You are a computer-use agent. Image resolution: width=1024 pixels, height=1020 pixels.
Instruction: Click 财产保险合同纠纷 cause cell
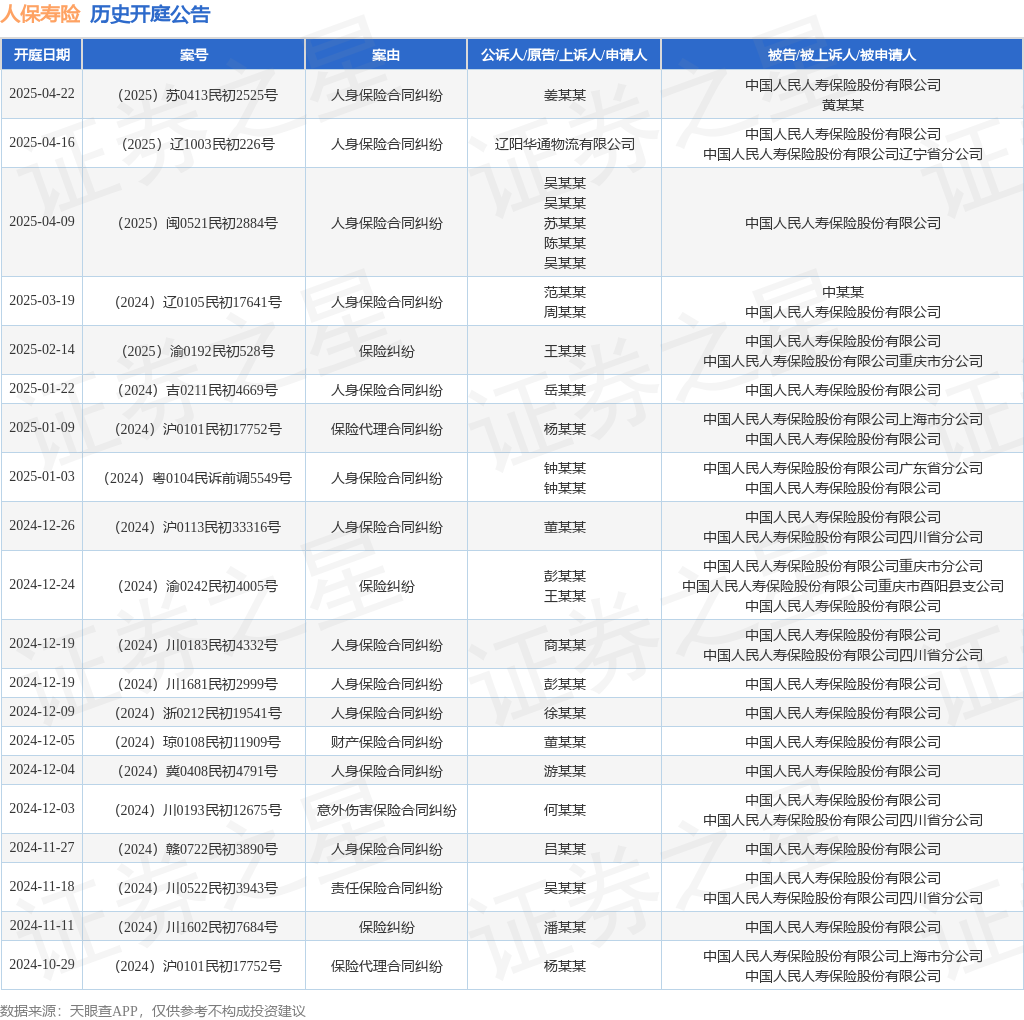tap(387, 742)
